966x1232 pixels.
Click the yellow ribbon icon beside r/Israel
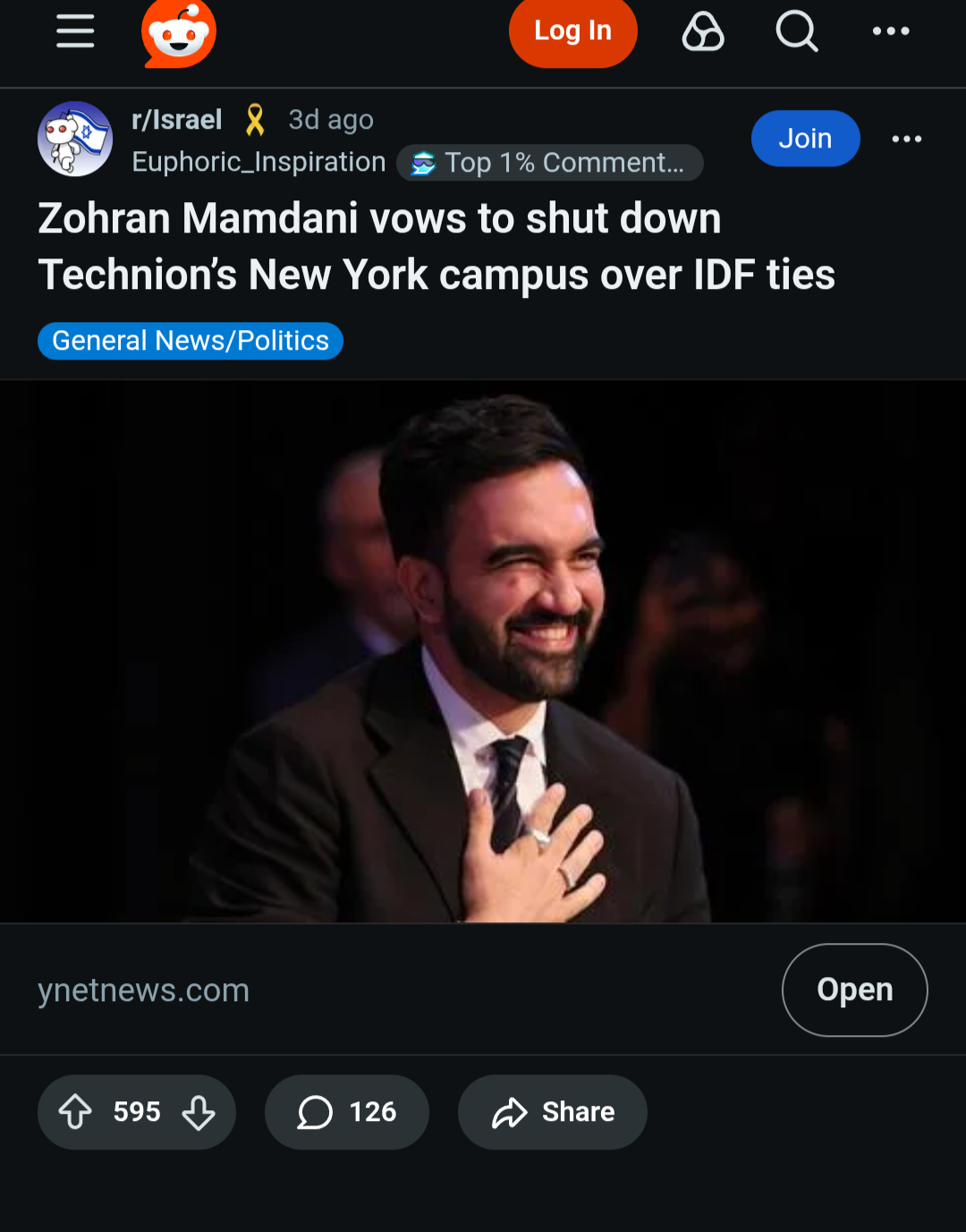point(255,120)
